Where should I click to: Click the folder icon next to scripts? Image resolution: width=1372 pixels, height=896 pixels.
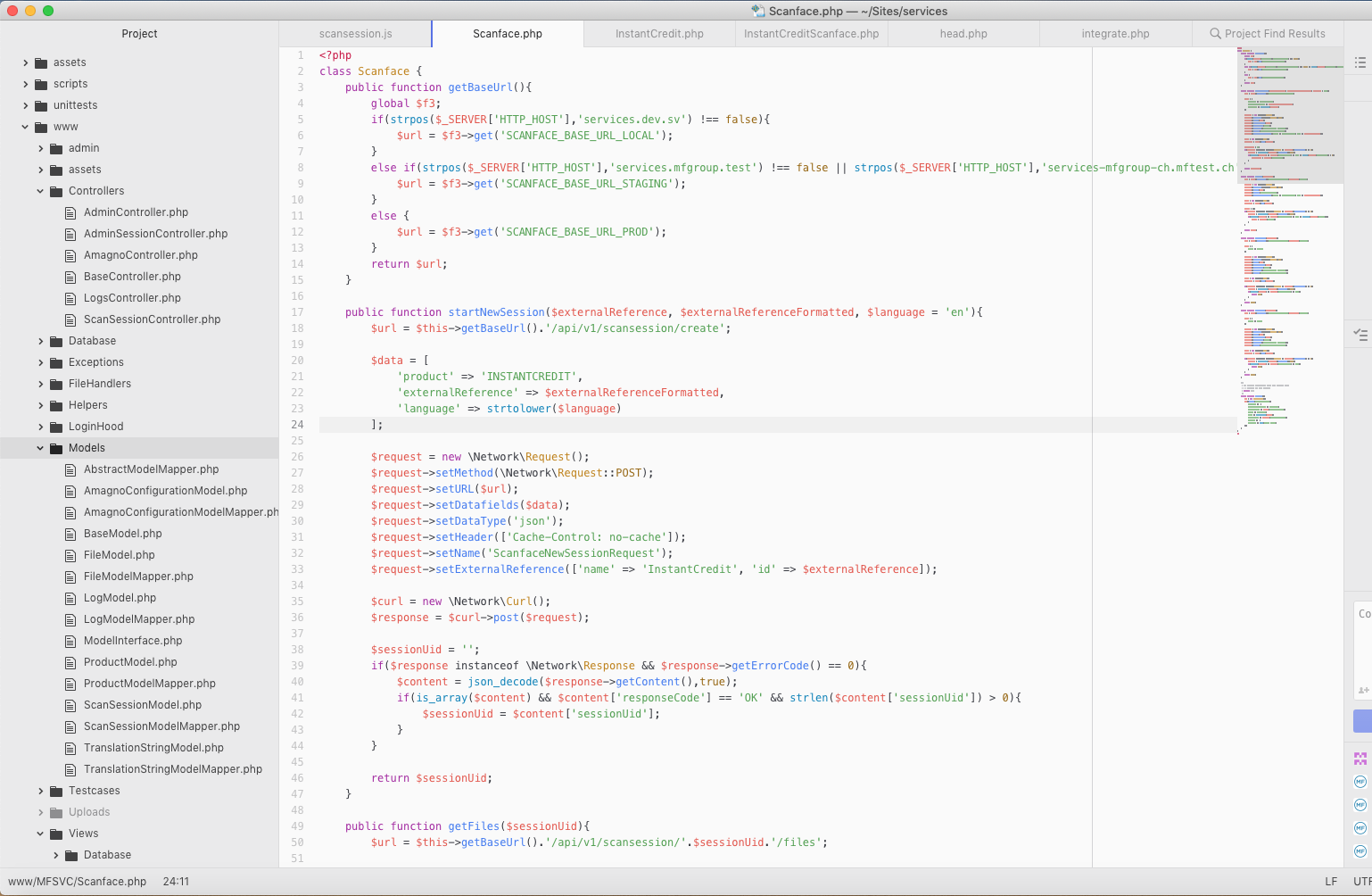point(41,84)
